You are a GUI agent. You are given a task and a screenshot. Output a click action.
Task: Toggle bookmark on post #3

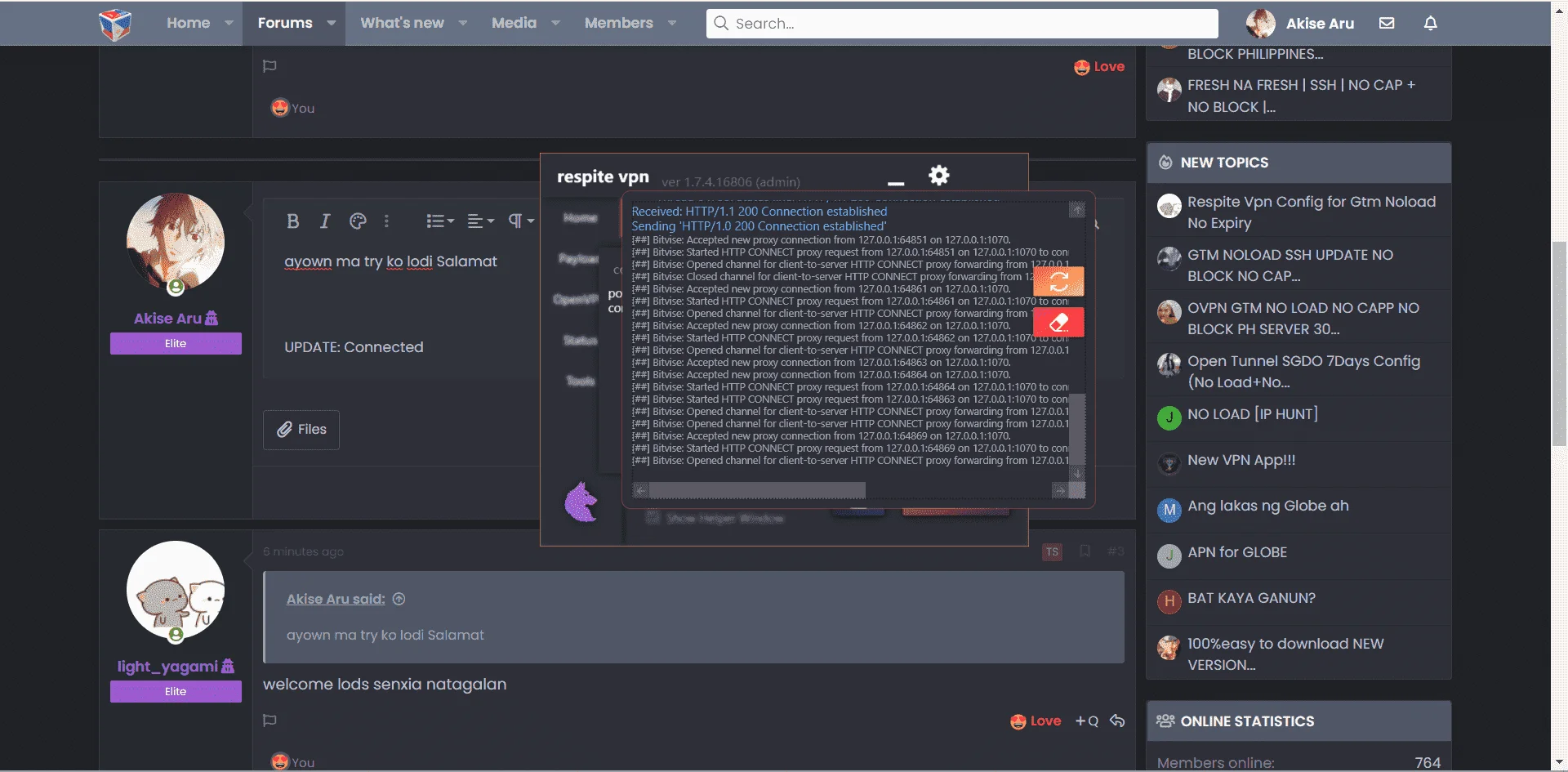1085,551
